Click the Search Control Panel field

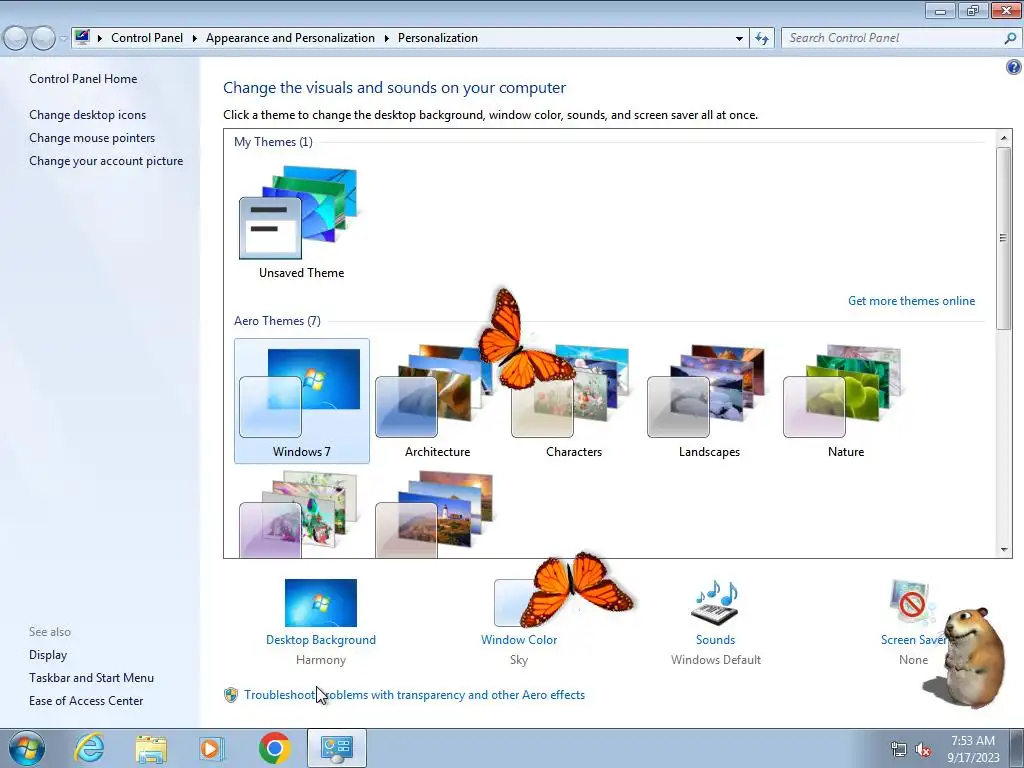pos(893,38)
